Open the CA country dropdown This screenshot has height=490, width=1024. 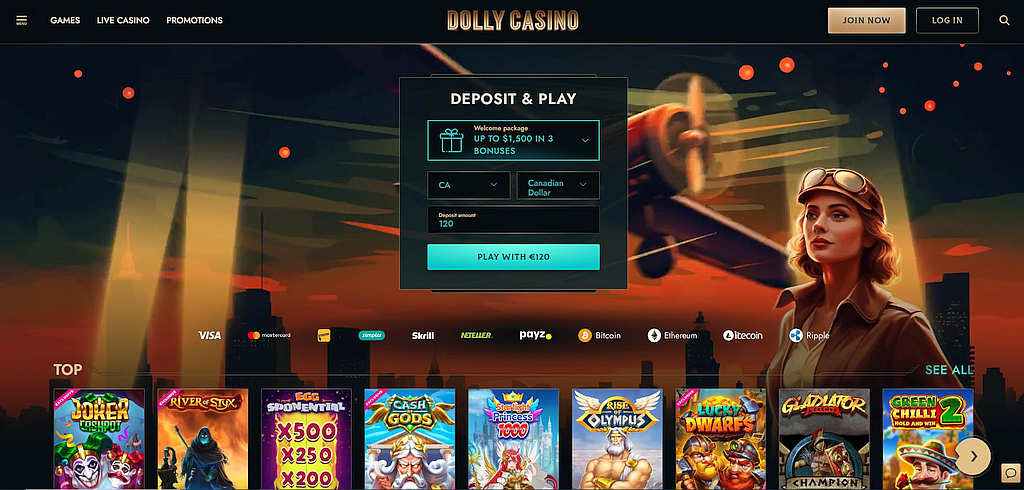[469, 186]
